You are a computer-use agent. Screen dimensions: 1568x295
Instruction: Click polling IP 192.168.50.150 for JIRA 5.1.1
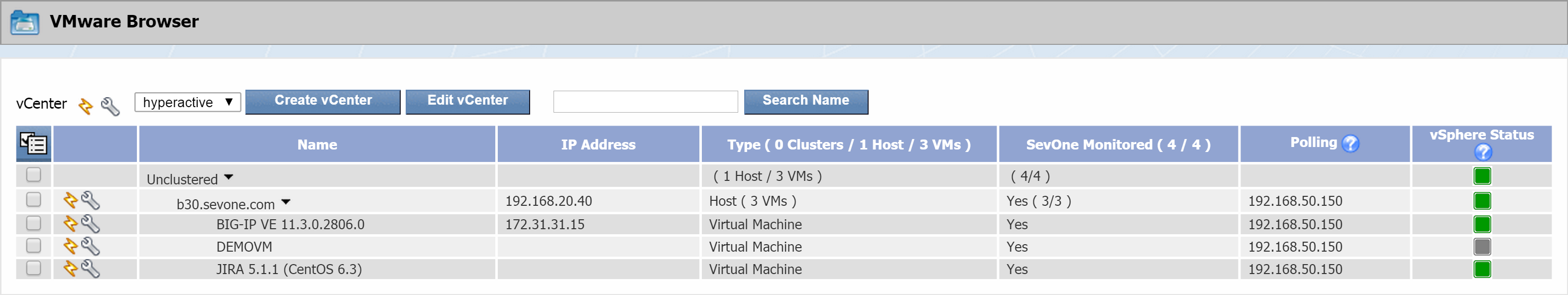(1295, 270)
